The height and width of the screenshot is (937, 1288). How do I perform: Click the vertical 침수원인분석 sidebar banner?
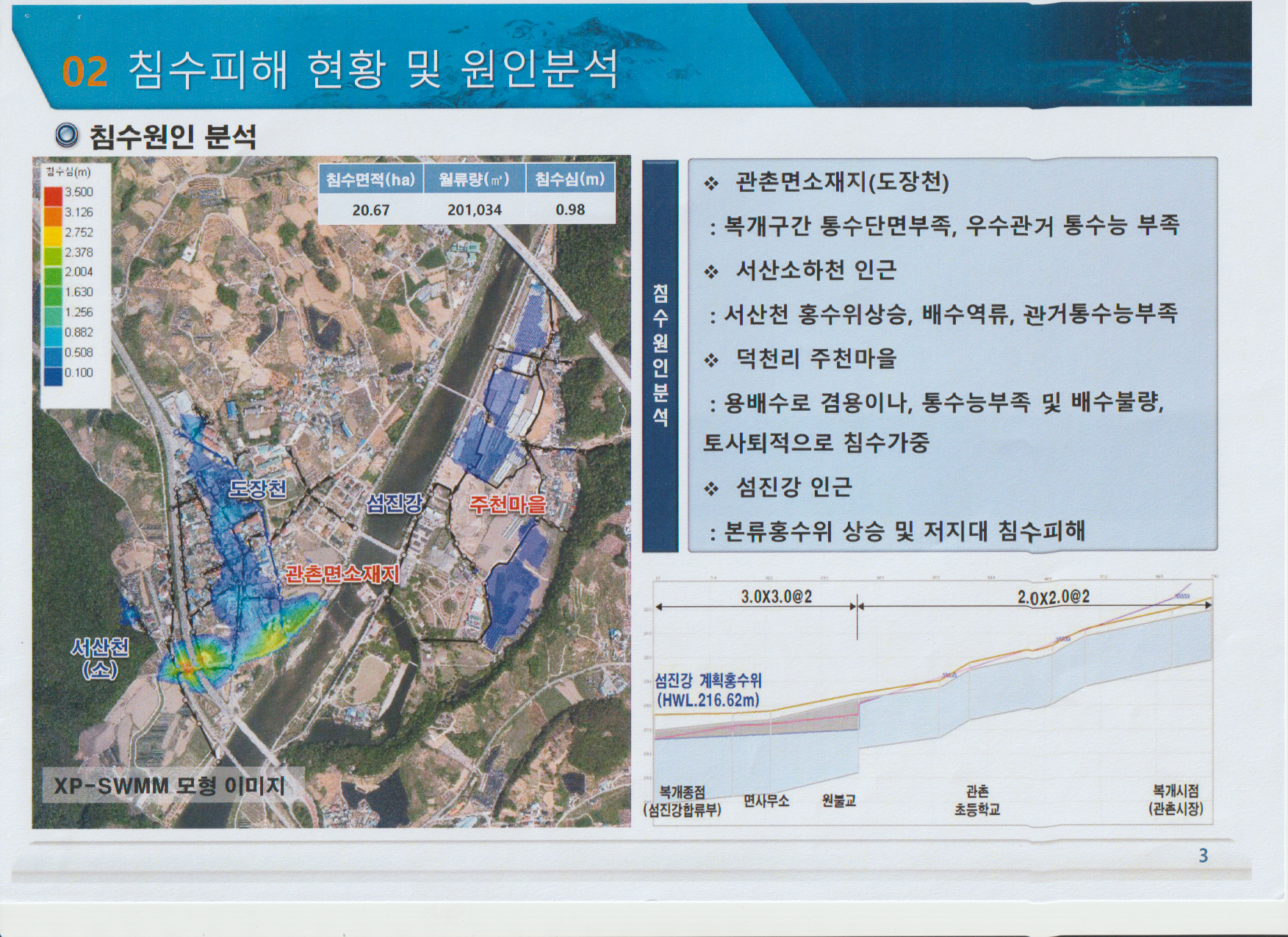(x=660, y=356)
